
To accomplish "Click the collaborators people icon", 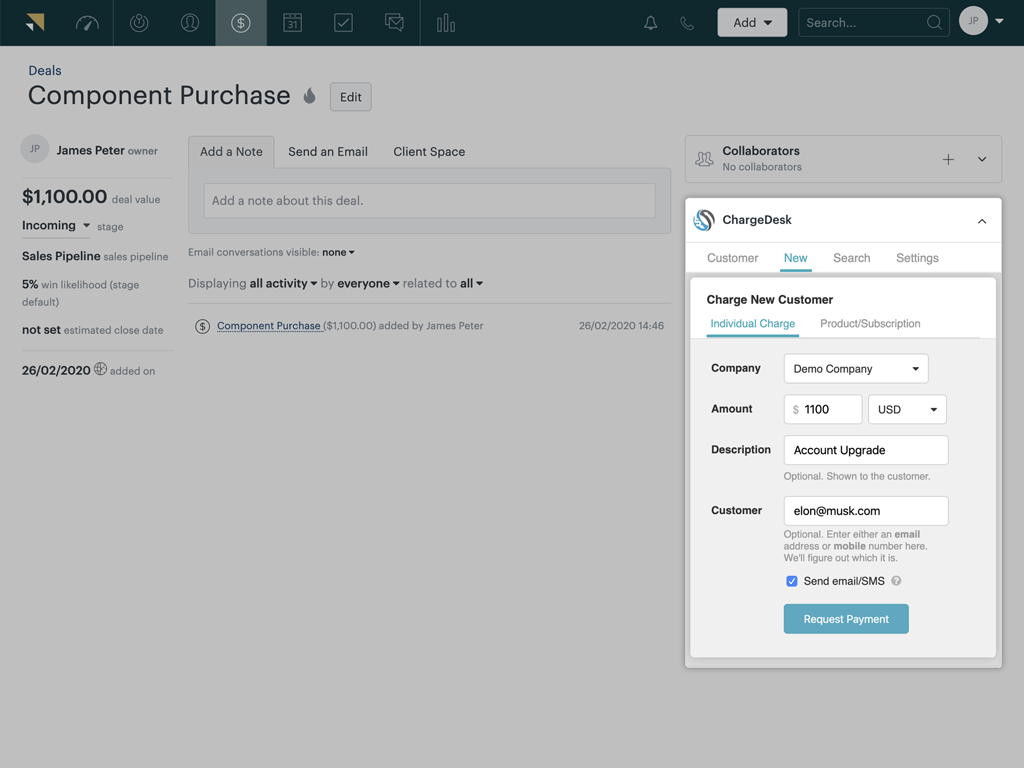I will (704, 159).
